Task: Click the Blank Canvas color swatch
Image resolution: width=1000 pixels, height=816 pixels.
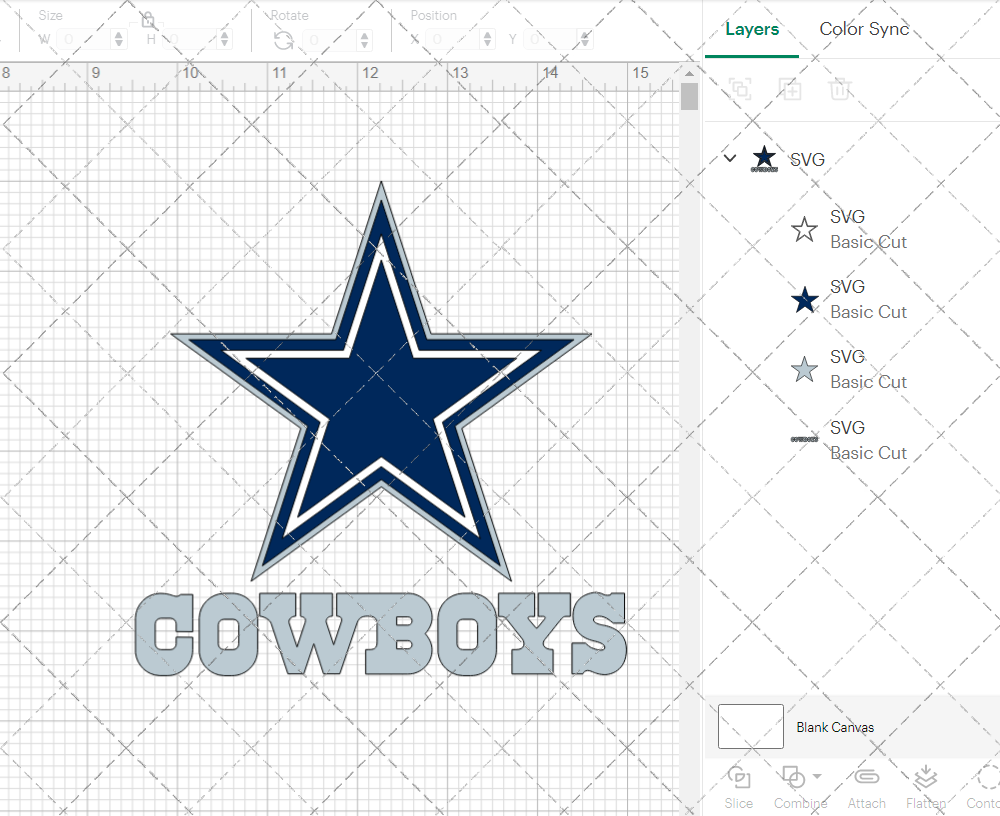Action: click(x=750, y=727)
